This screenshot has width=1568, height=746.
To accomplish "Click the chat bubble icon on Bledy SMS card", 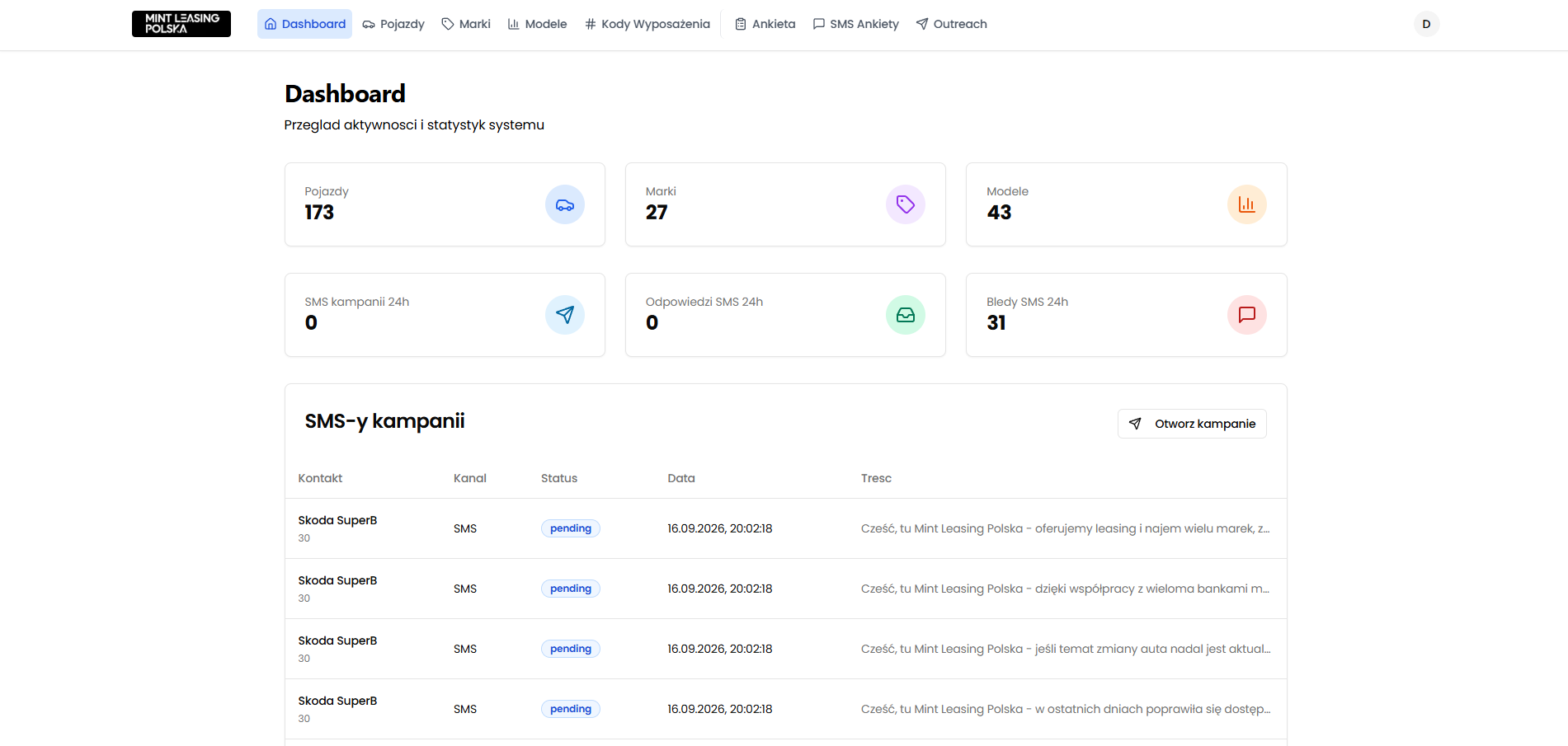I will (x=1247, y=315).
